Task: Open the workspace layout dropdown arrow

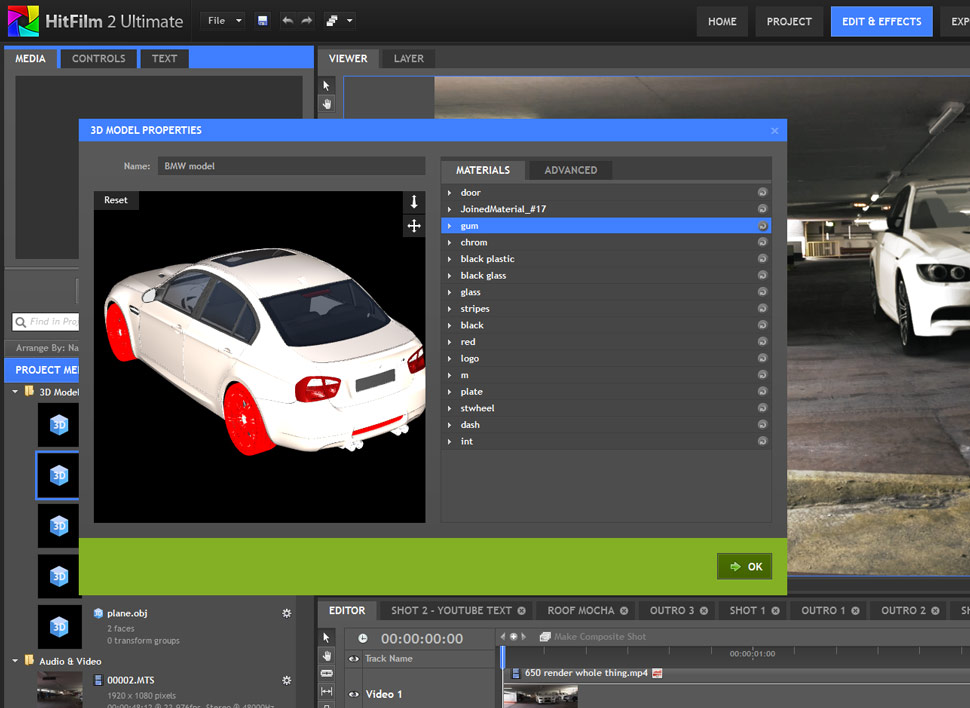Action: [350, 21]
